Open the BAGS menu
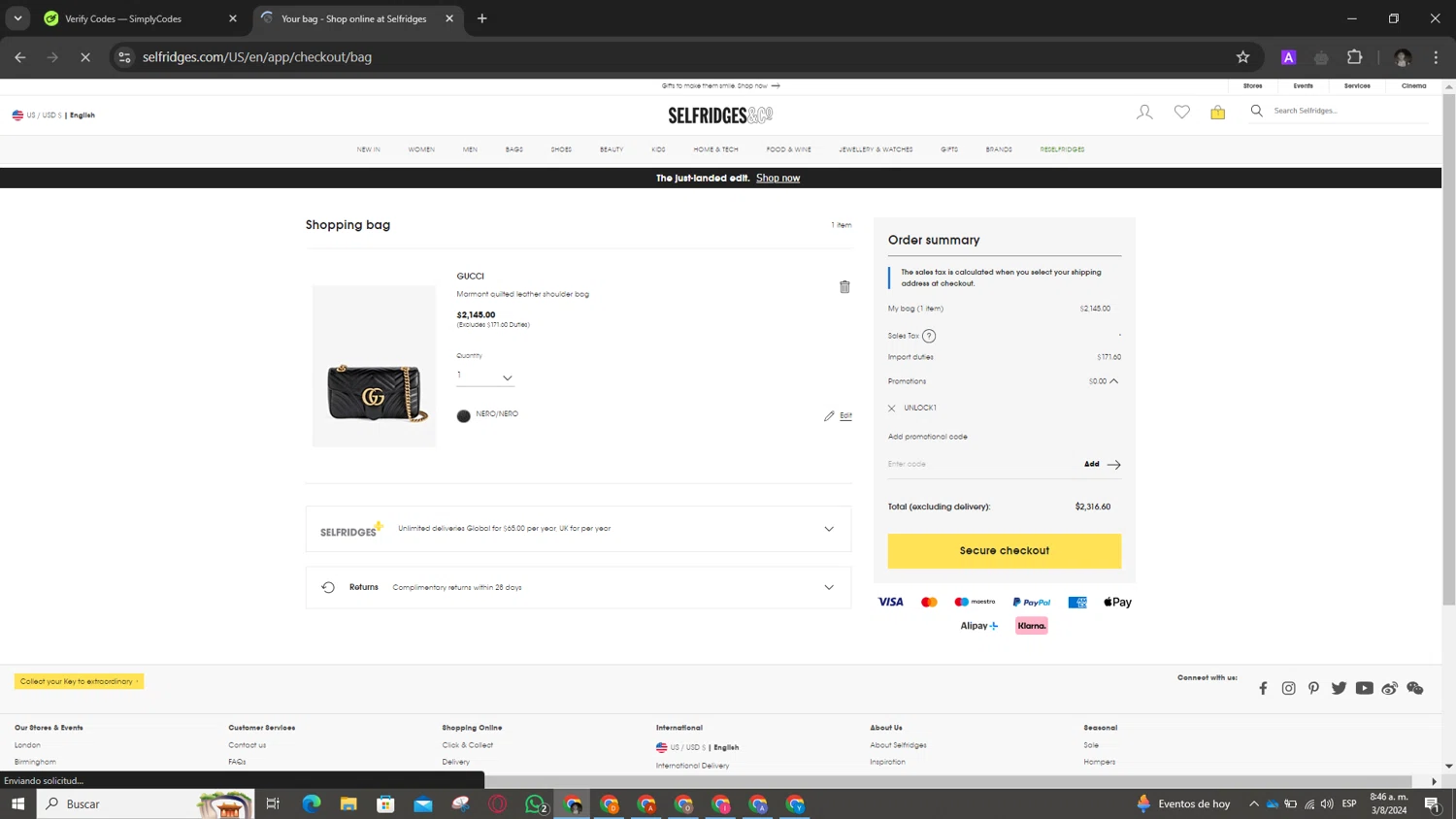 (x=514, y=149)
